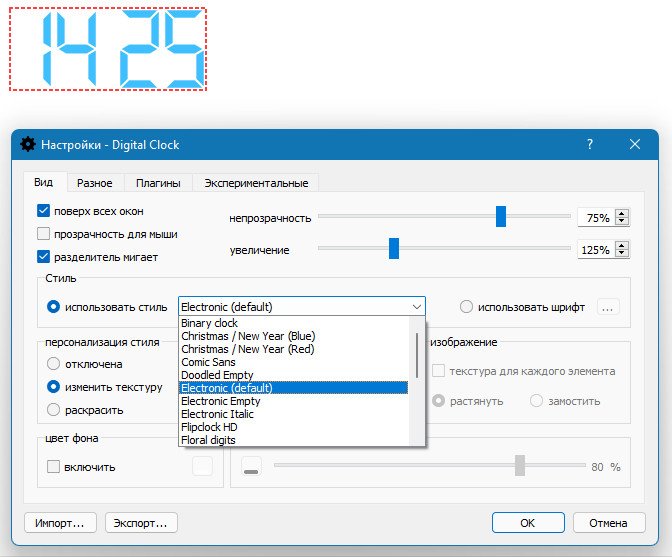Click the непрозрачность slider handle

pyautogui.click(x=501, y=216)
